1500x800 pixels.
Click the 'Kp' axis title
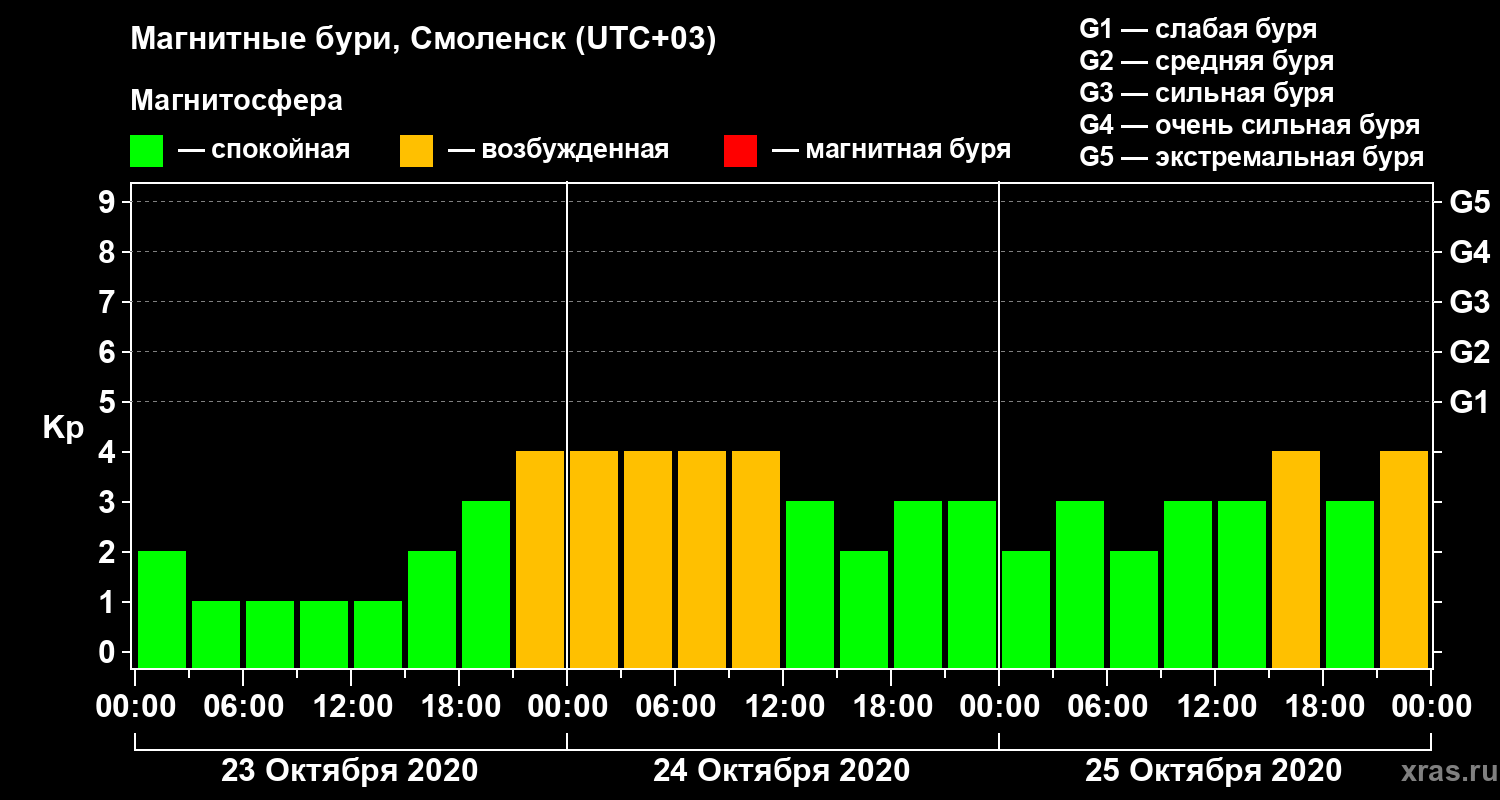point(63,427)
